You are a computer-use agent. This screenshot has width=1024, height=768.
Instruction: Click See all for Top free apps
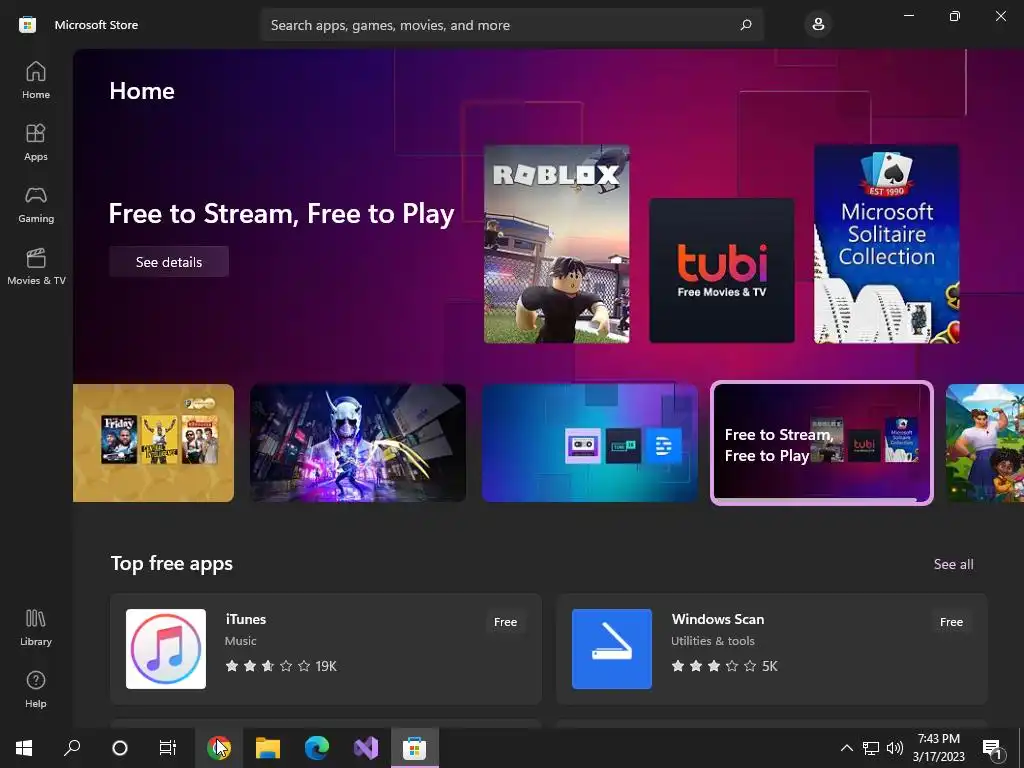pyautogui.click(x=953, y=564)
